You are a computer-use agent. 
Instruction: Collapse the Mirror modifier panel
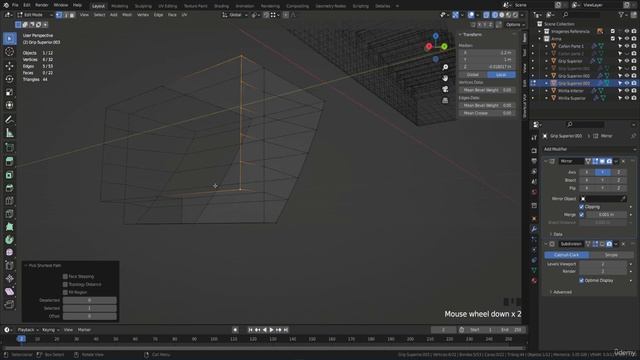(546, 161)
